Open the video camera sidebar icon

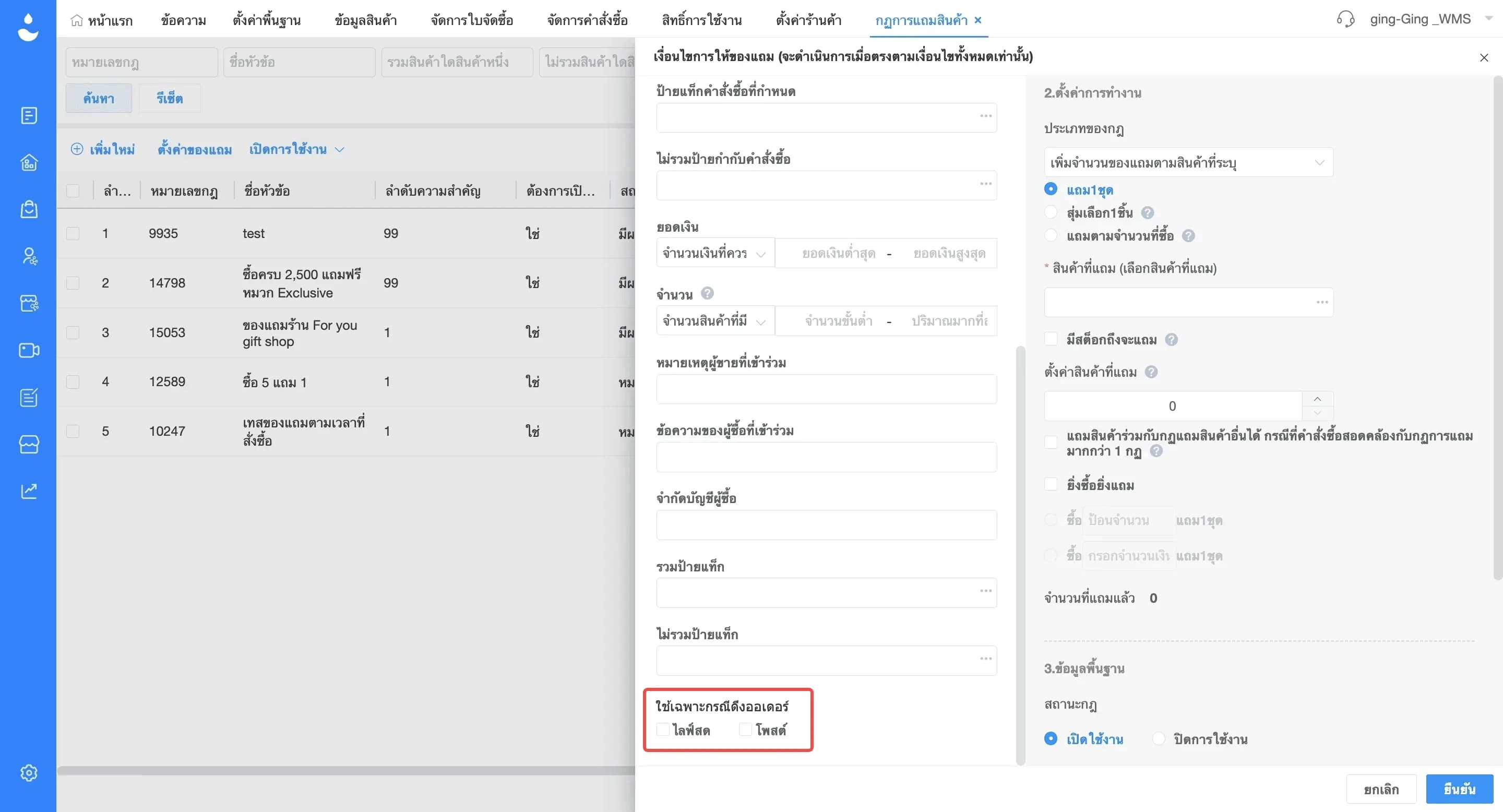29,350
